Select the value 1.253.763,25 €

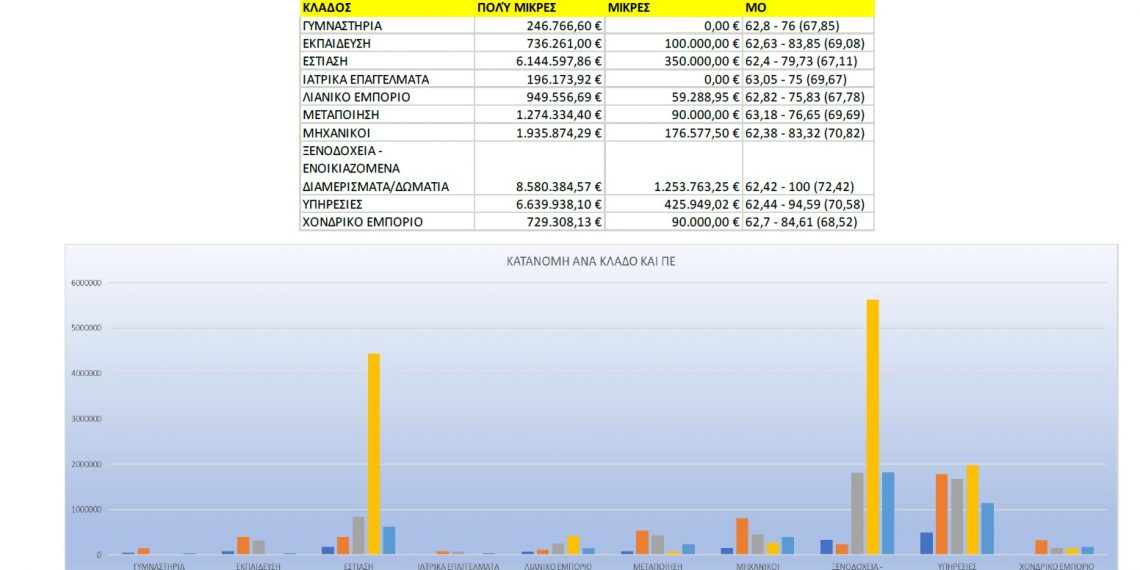pos(697,186)
